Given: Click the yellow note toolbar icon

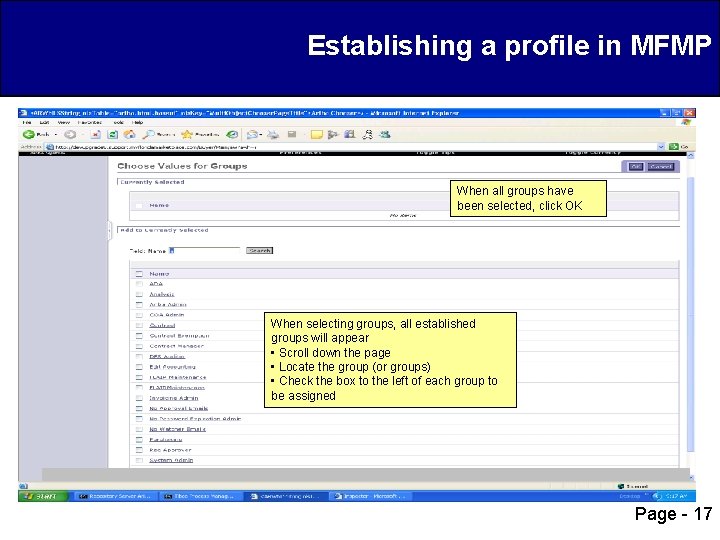Looking at the screenshot, I should pyautogui.click(x=316, y=135).
